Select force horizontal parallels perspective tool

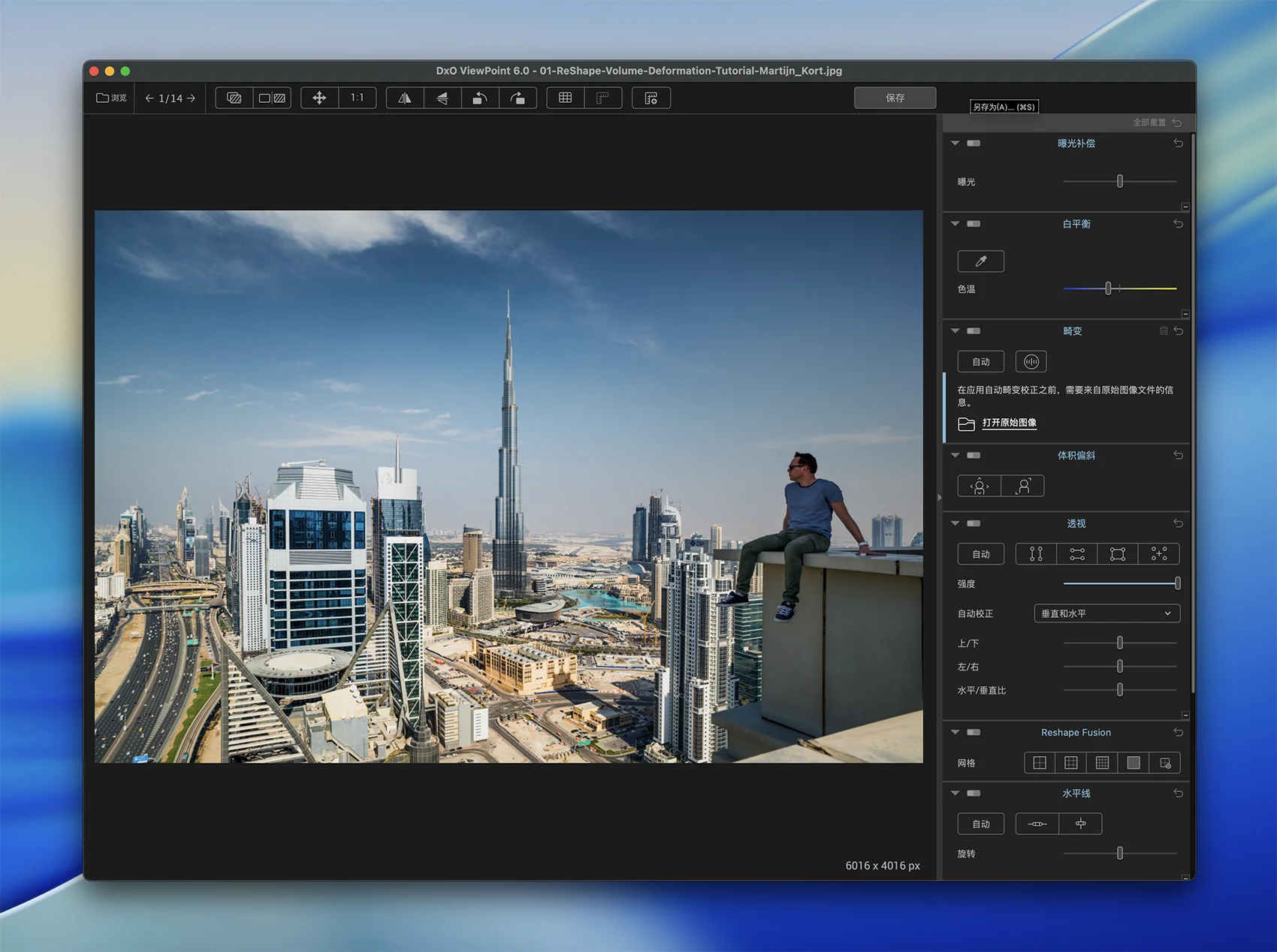[x=1077, y=554]
